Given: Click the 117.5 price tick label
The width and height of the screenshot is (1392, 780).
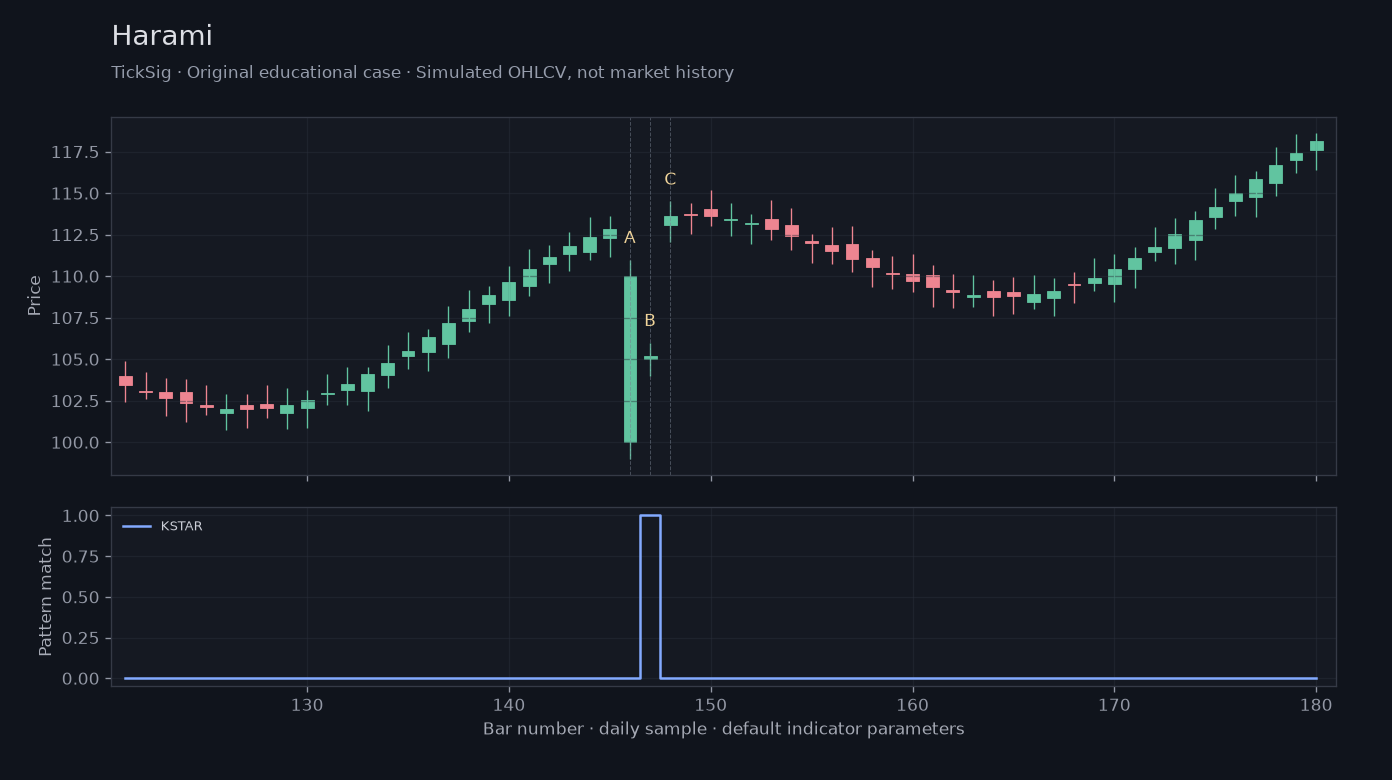Looking at the screenshot, I should [77, 152].
